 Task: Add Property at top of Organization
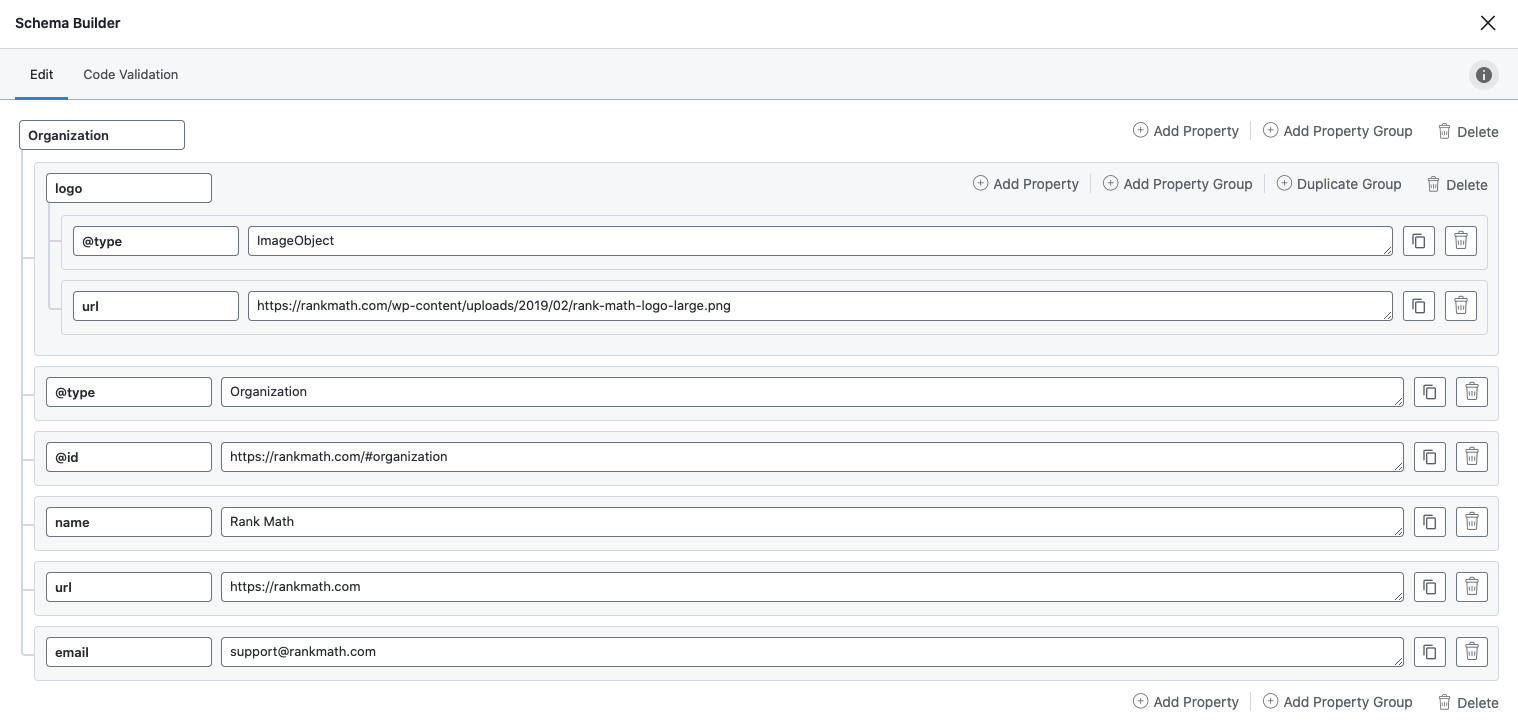pyautogui.click(x=1186, y=131)
